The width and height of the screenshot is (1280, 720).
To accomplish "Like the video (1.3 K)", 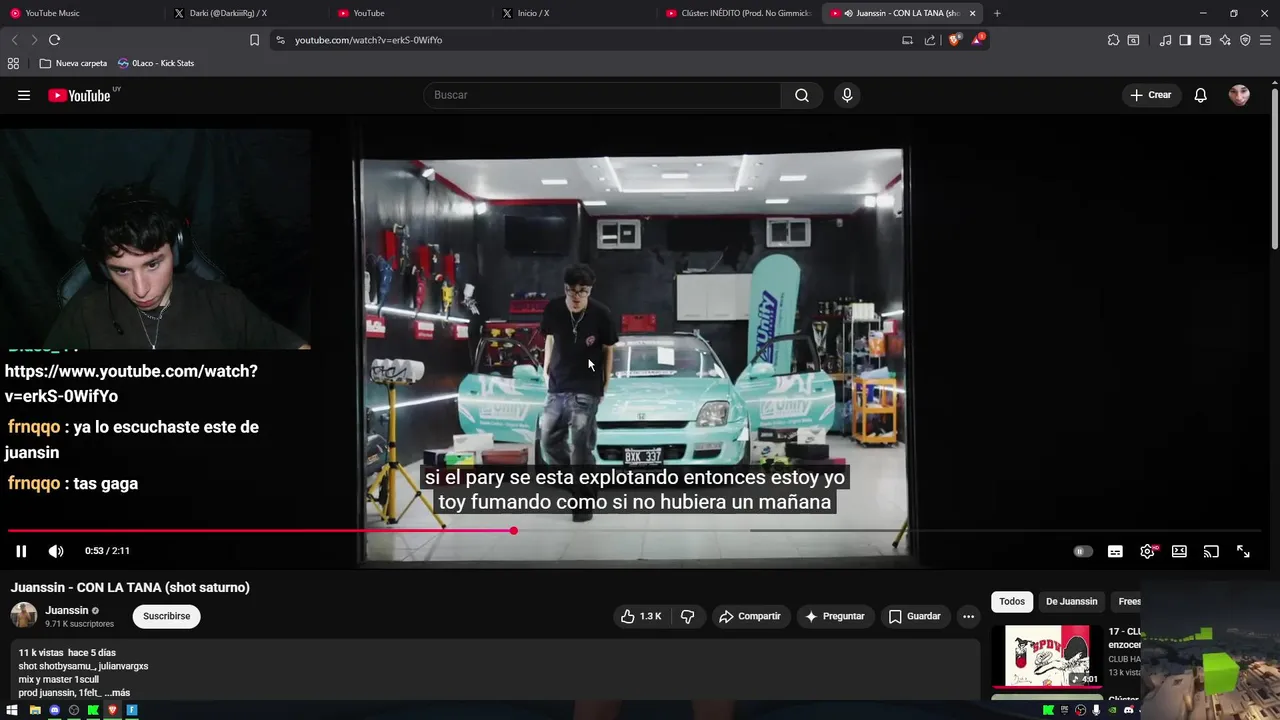I will click(x=640, y=616).
